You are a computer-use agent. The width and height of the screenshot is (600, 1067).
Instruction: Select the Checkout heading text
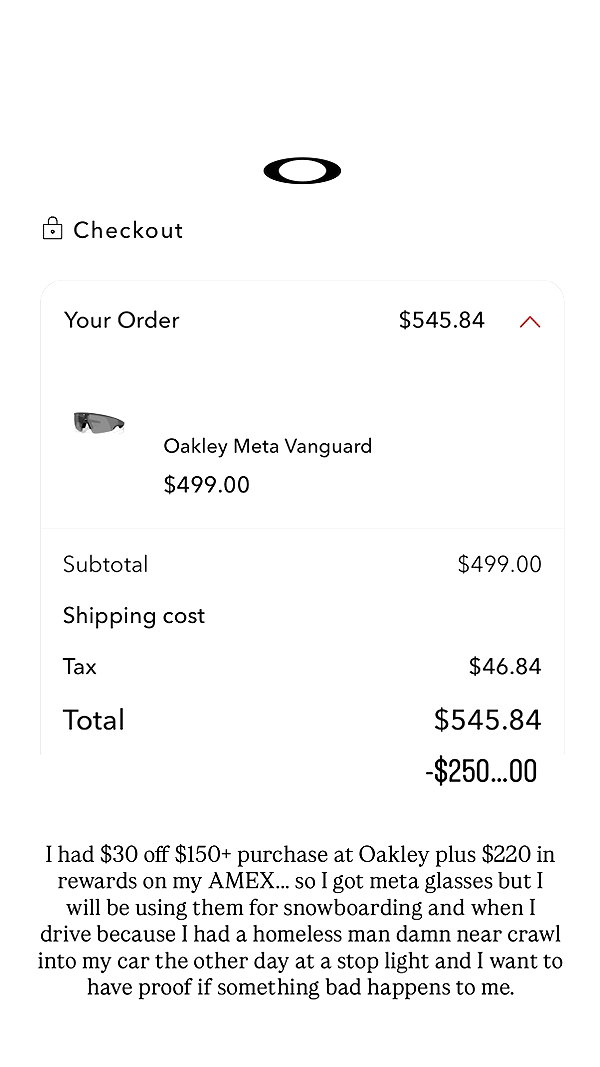128,230
